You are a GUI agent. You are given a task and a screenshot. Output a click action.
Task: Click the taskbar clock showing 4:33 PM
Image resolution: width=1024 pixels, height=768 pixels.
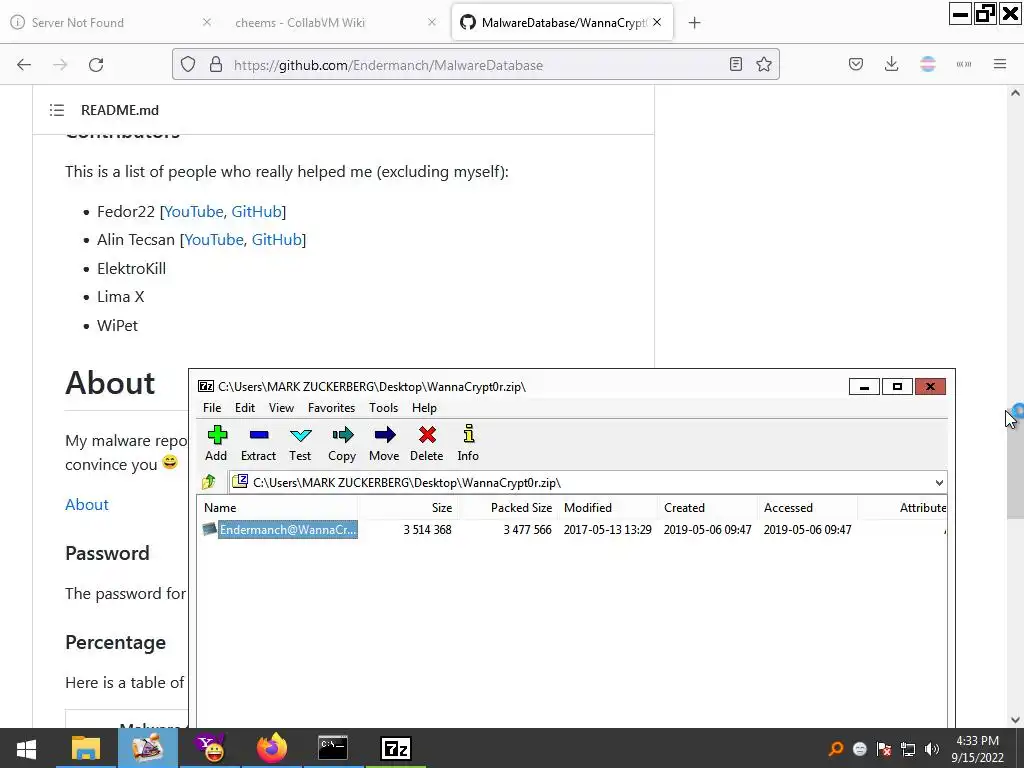point(977,748)
